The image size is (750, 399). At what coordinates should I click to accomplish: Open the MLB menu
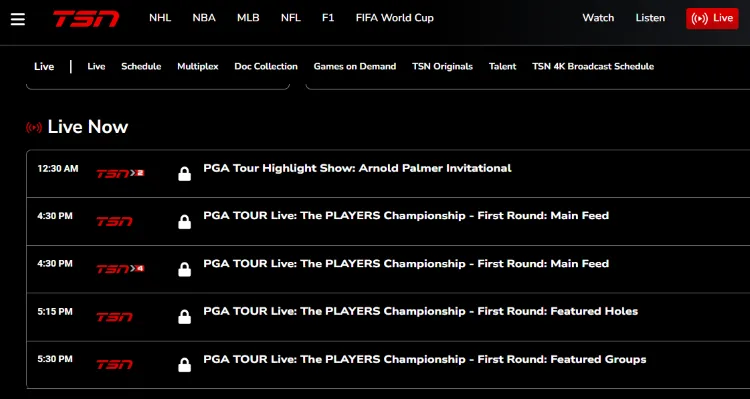click(x=248, y=18)
